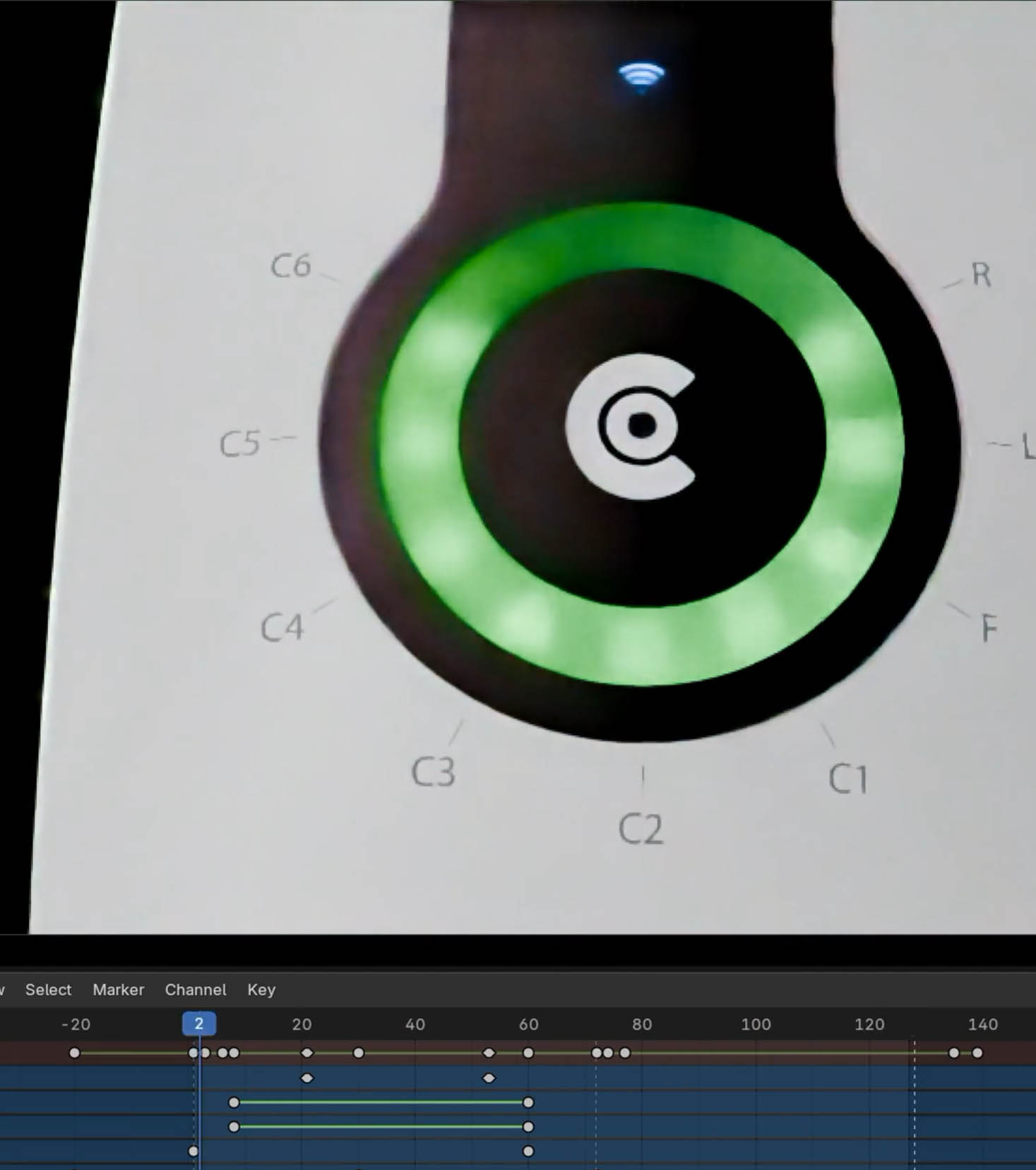This screenshot has width=1036, height=1170.
Task: Click frame number 40 on the ruler
Action: click(415, 1024)
